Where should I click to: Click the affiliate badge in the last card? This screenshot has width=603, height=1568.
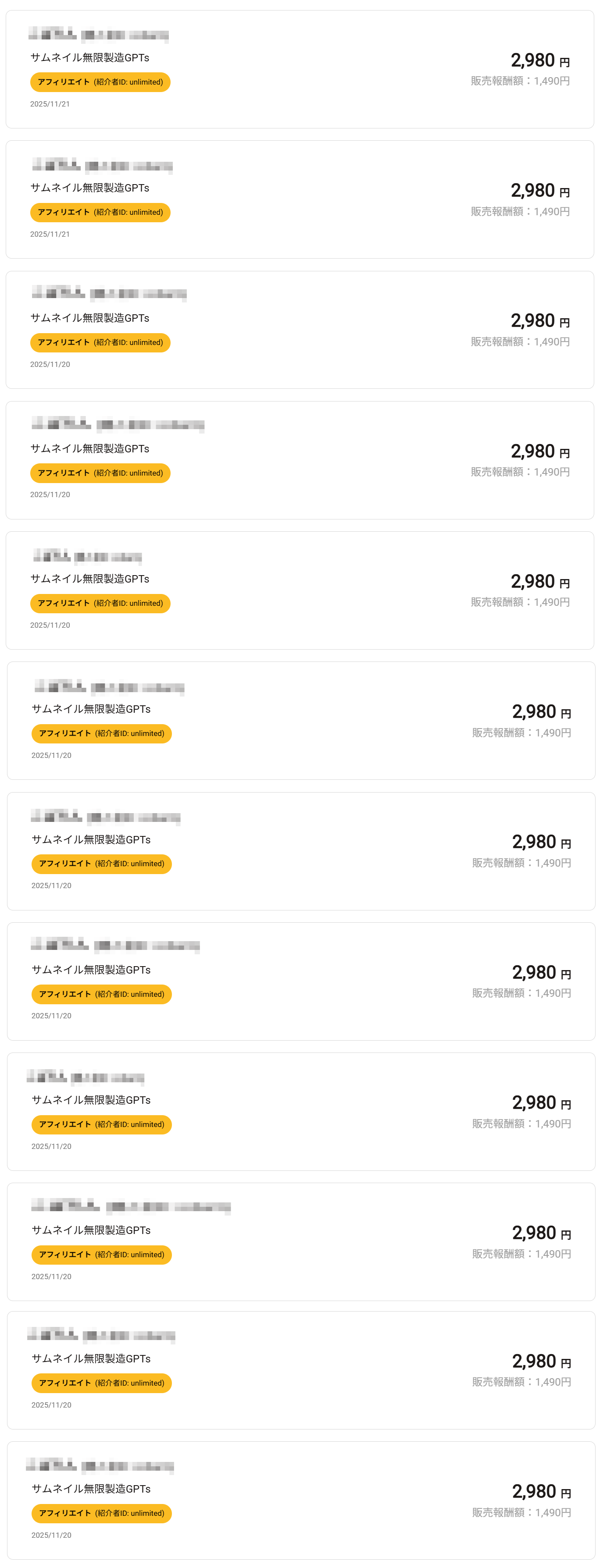[101, 1513]
